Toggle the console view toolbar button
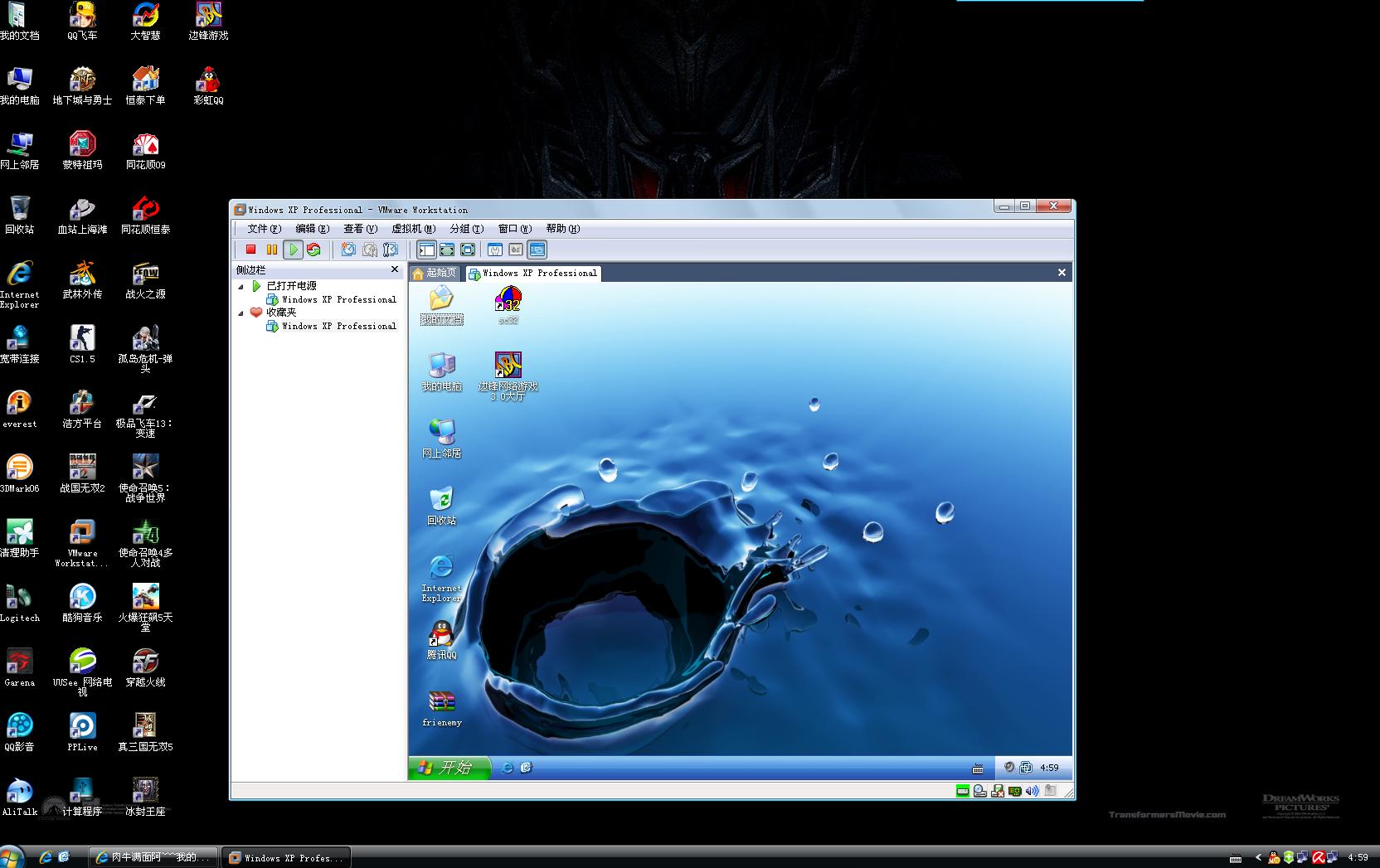Viewport: 1380px width, 868px height. (x=537, y=250)
